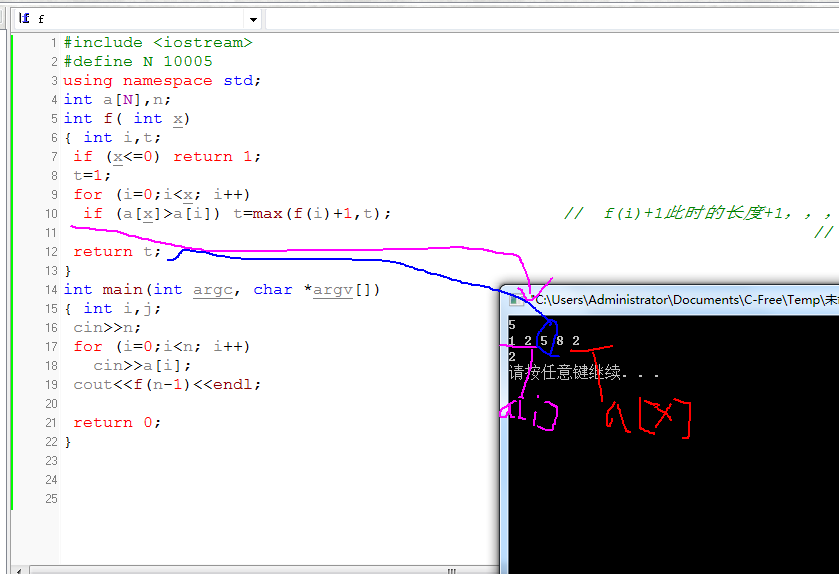
Task: Click 't=1;' statement on line 8
Action: tap(92, 175)
